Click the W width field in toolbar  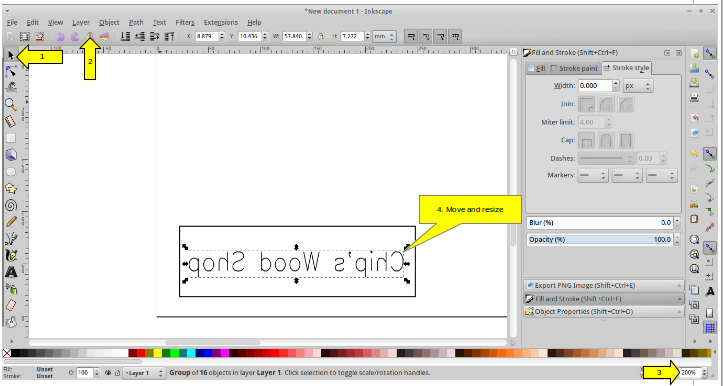[x=293, y=36]
